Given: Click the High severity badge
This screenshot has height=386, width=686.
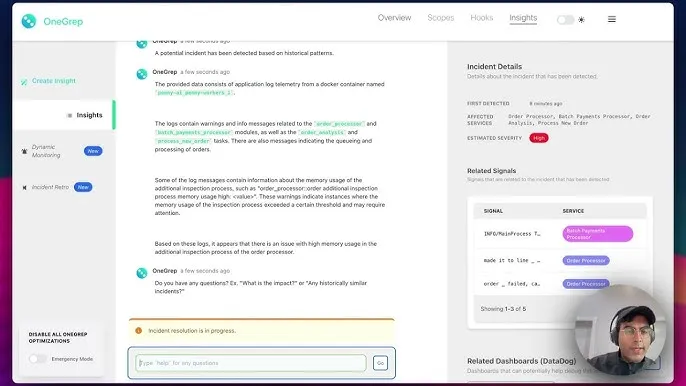Looking at the screenshot, I should tap(539, 138).
